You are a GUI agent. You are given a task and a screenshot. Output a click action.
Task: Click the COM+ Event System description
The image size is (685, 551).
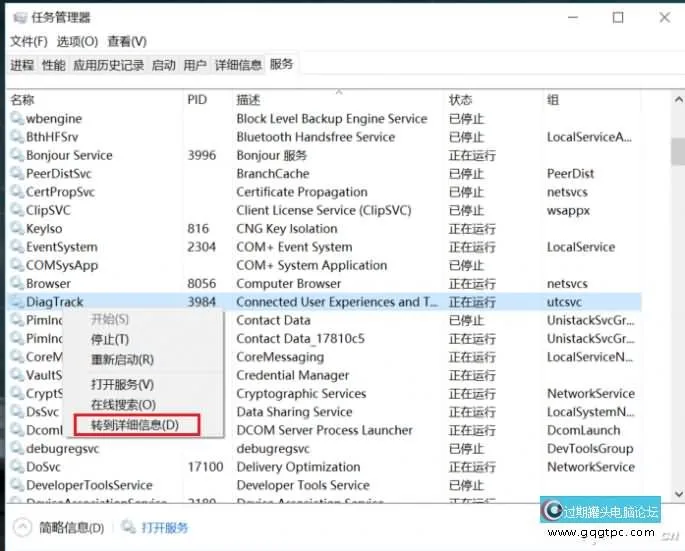(294, 247)
